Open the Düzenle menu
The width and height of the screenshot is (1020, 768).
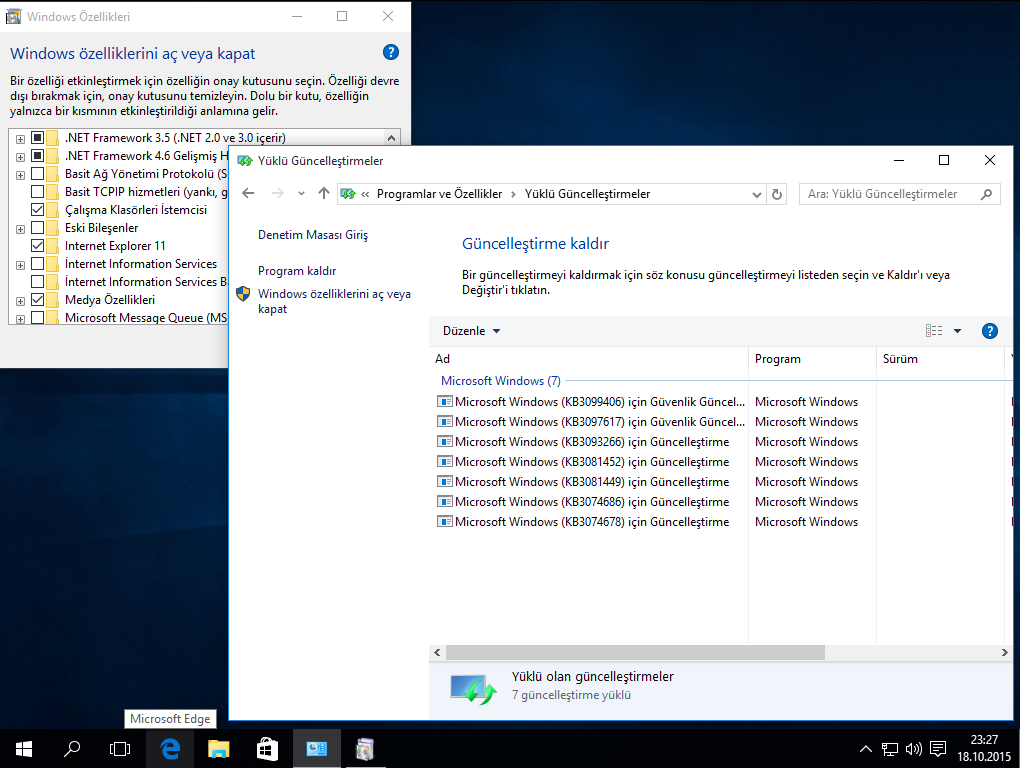click(471, 331)
